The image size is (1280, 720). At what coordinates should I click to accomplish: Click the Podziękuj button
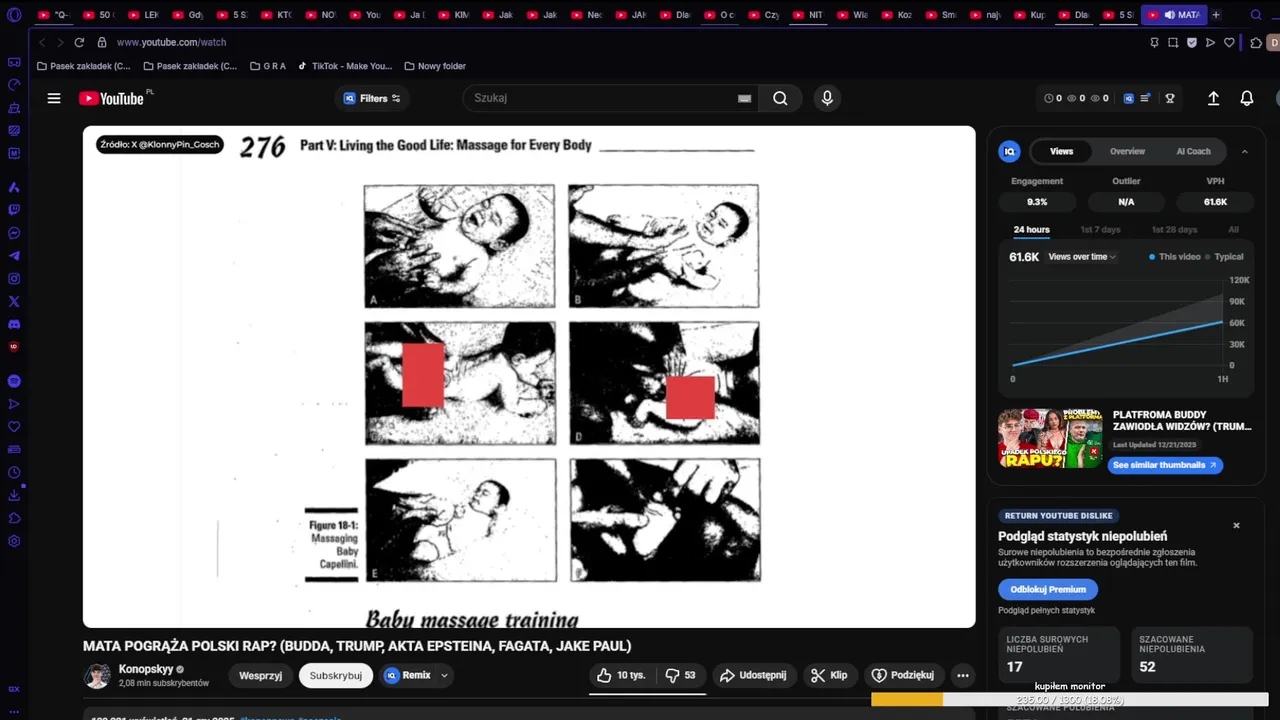(902, 675)
